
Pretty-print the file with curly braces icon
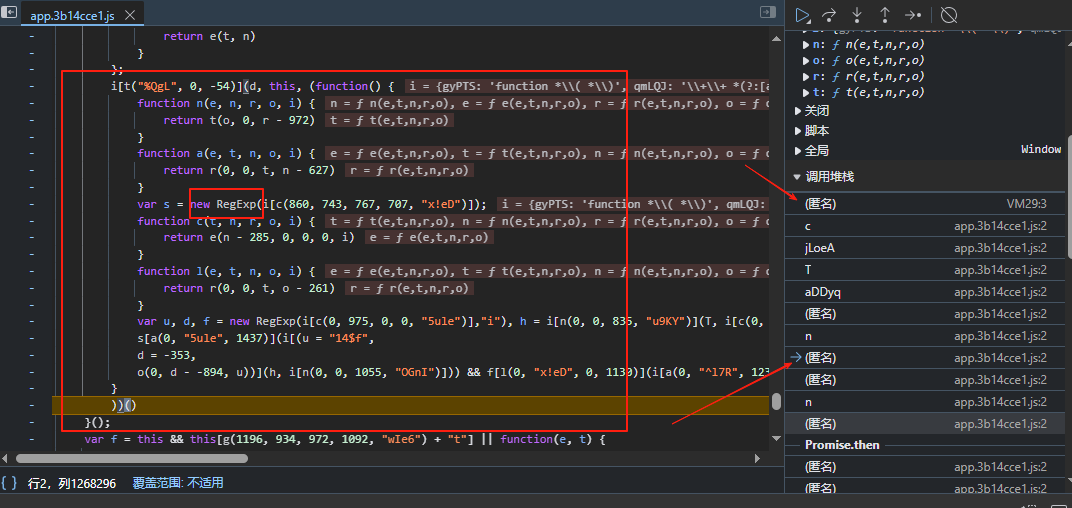pos(9,483)
